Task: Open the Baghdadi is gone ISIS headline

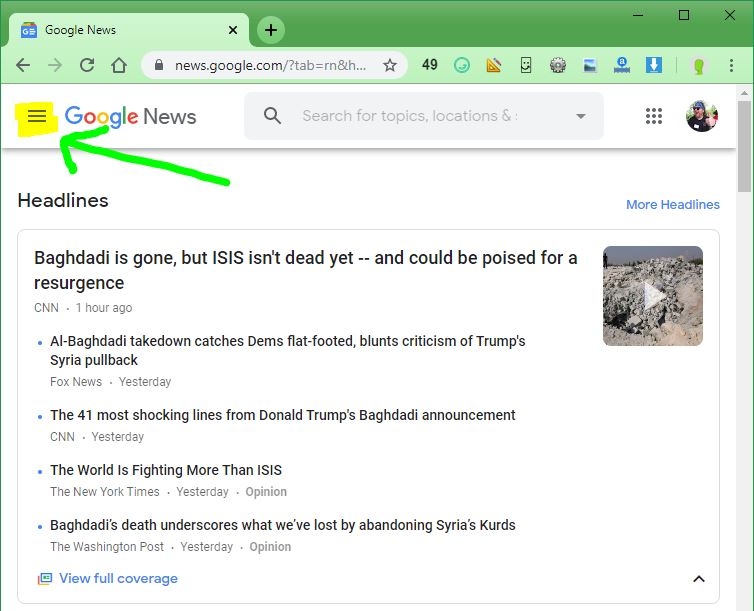Action: pyautogui.click(x=305, y=270)
